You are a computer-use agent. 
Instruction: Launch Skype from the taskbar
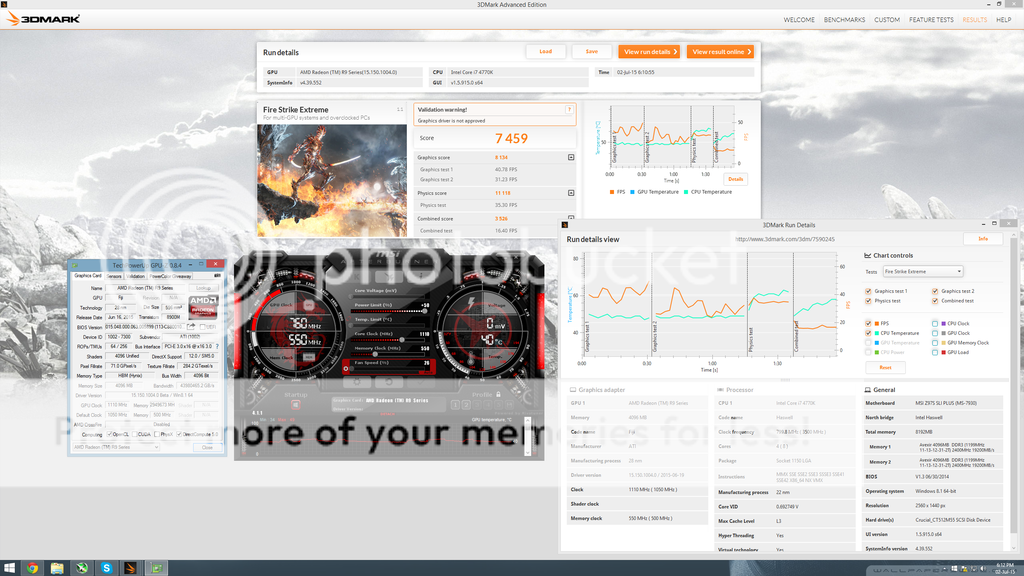(x=107, y=567)
